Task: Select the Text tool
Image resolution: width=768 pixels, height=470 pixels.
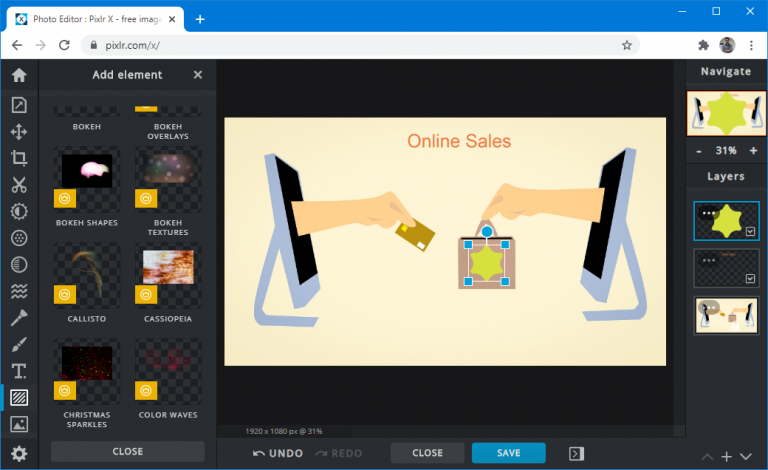Action: click(19, 371)
